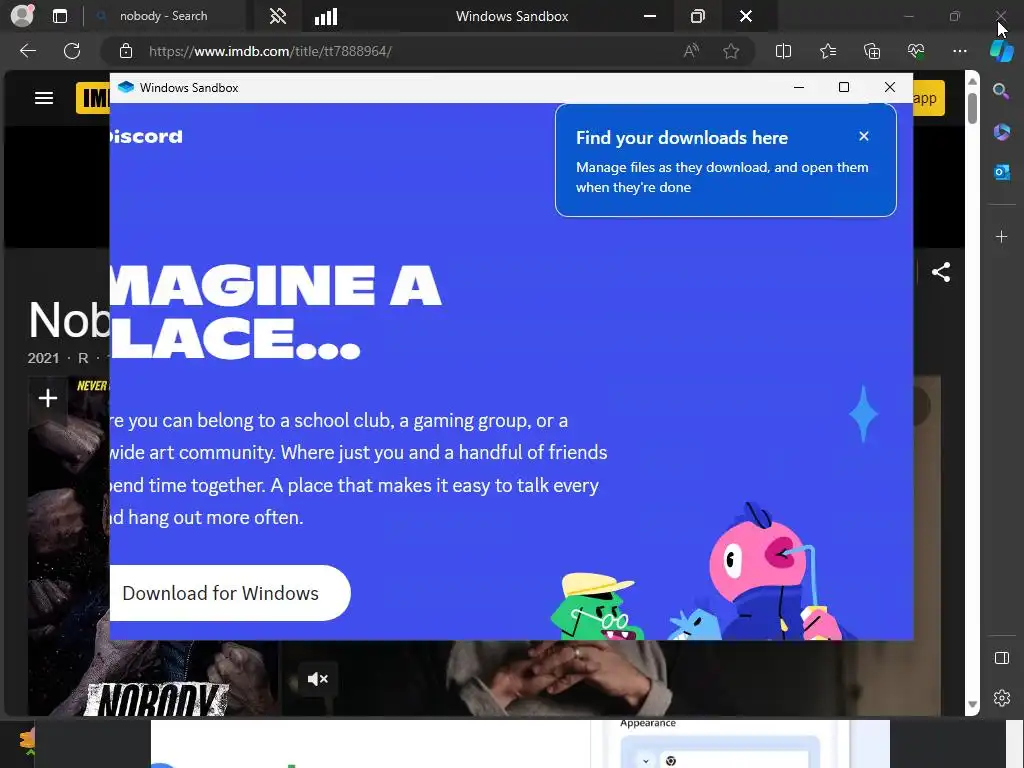Click the yellow 'app' button on IMDb
1024x768 pixels.
[929, 98]
